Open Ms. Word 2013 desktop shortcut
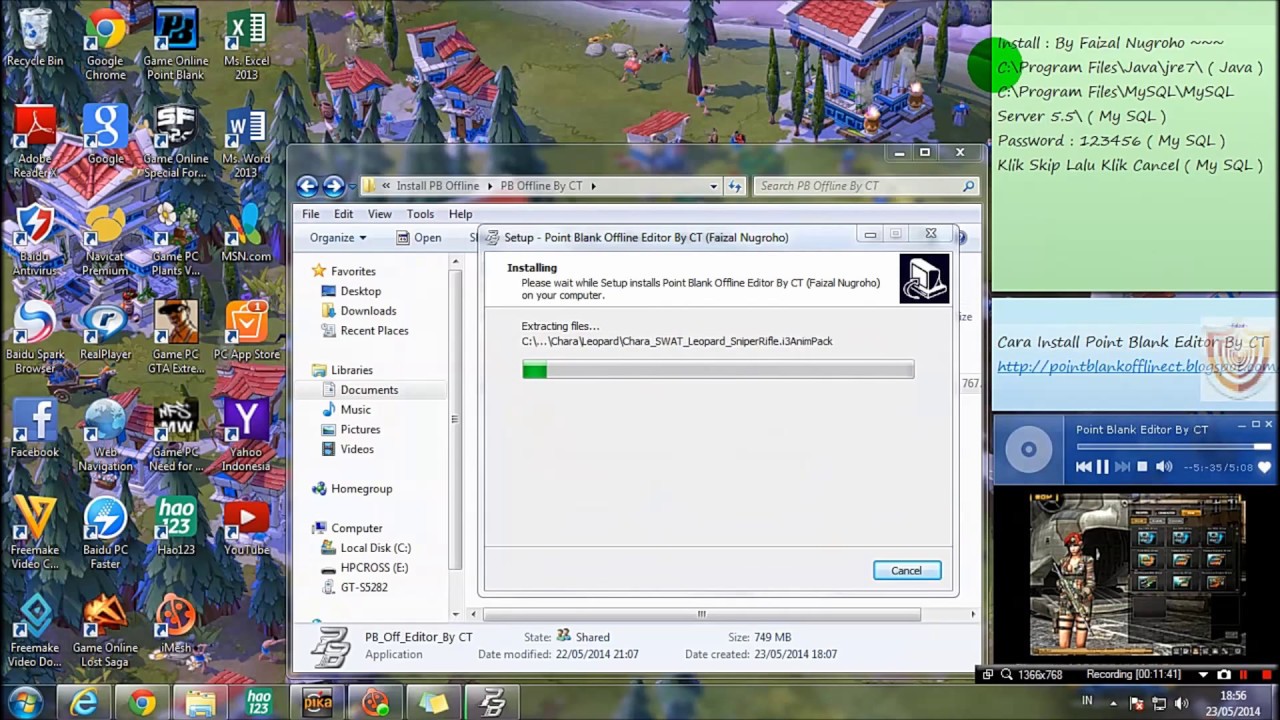The image size is (1280, 720). [246, 143]
